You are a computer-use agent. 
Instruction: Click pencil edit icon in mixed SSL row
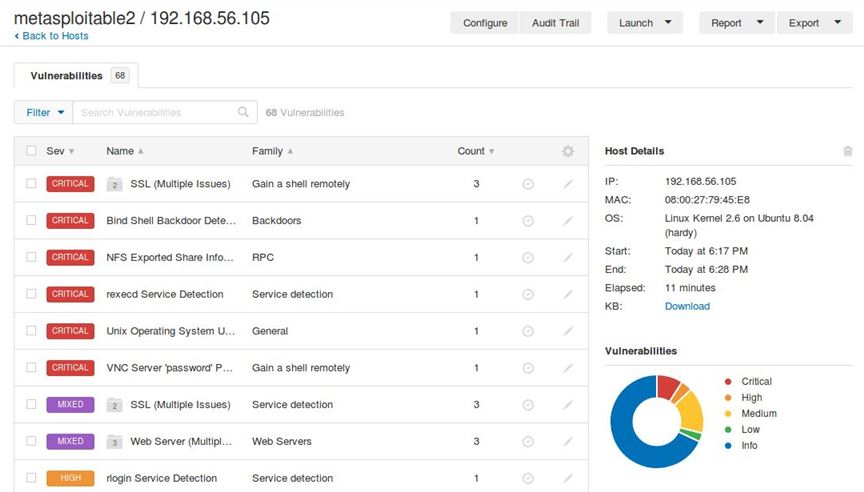point(568,404)
